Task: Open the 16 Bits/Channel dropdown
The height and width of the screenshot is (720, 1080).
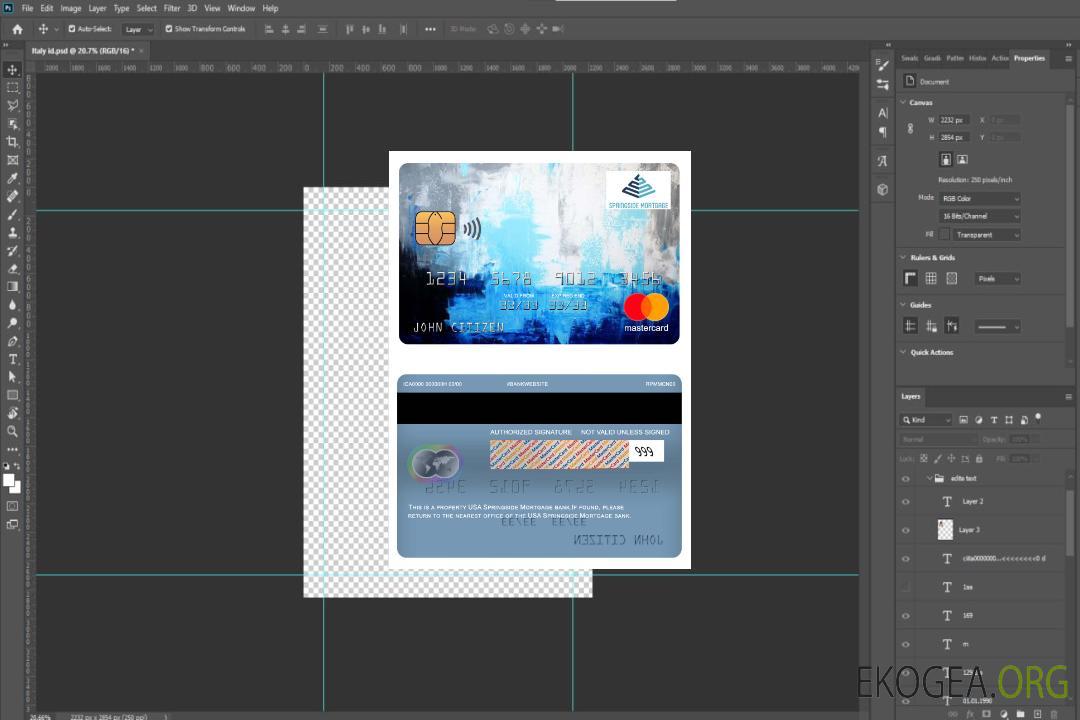Action: tap(979, 216)
